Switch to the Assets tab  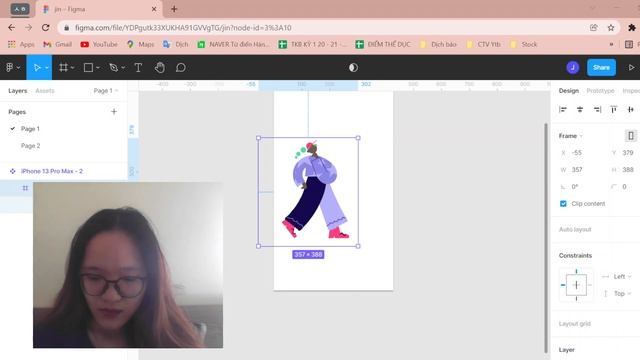click(x=44, y=91)
